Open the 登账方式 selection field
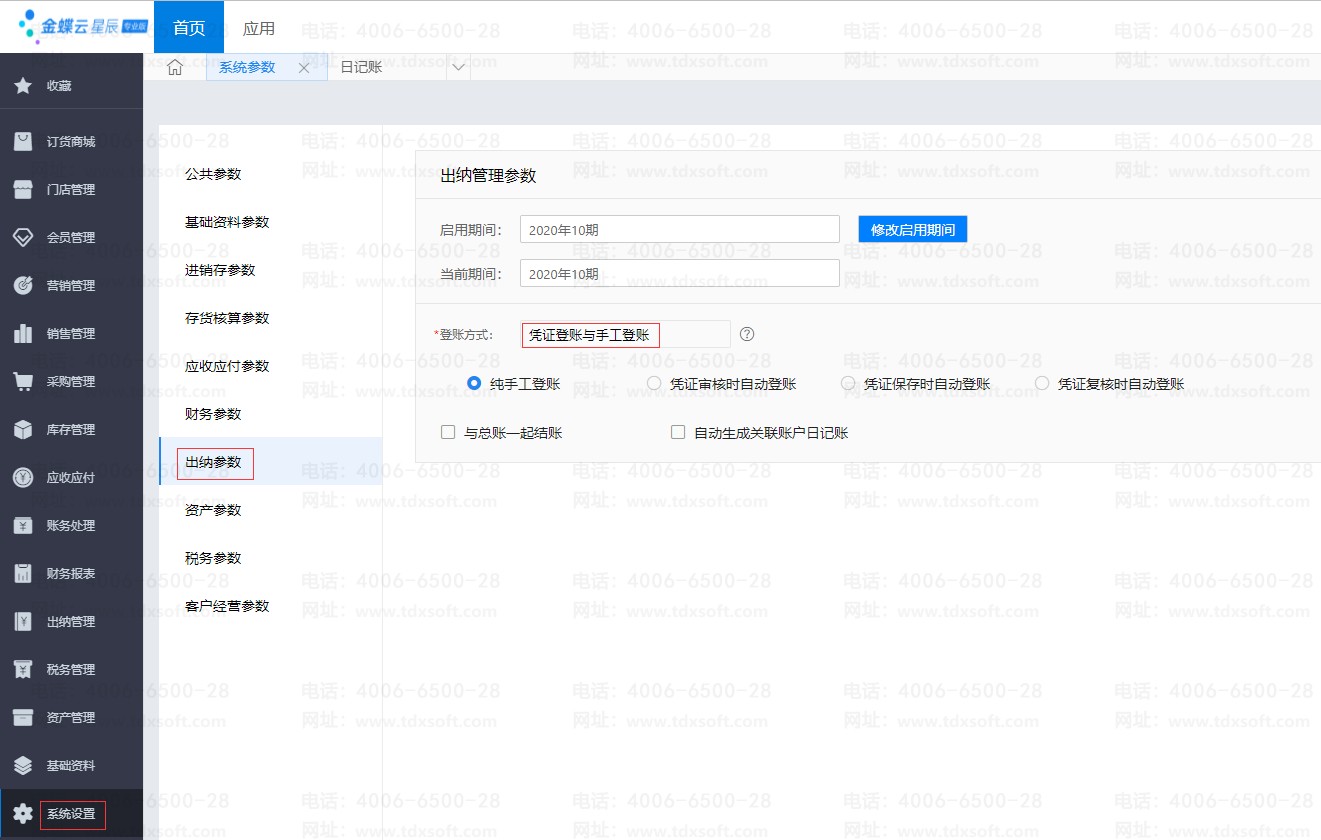1321x840 pixels. pyautogui.click(x=625, y=335)
